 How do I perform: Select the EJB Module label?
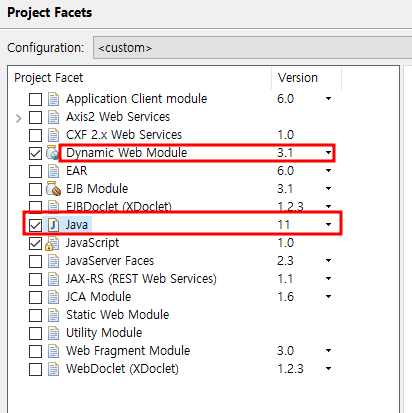(97, 189)
